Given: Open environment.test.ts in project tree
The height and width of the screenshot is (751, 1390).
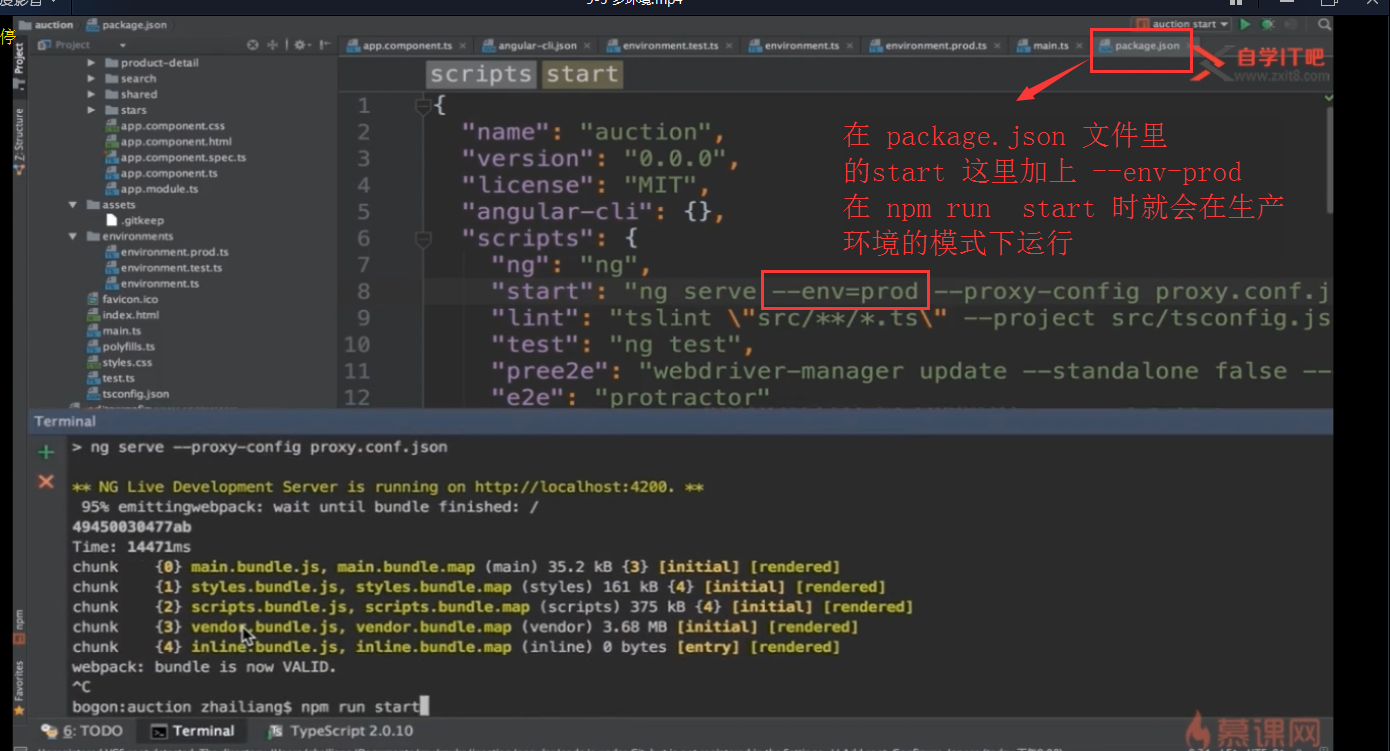Looking at the screenshot, I should tap(164, 268).
